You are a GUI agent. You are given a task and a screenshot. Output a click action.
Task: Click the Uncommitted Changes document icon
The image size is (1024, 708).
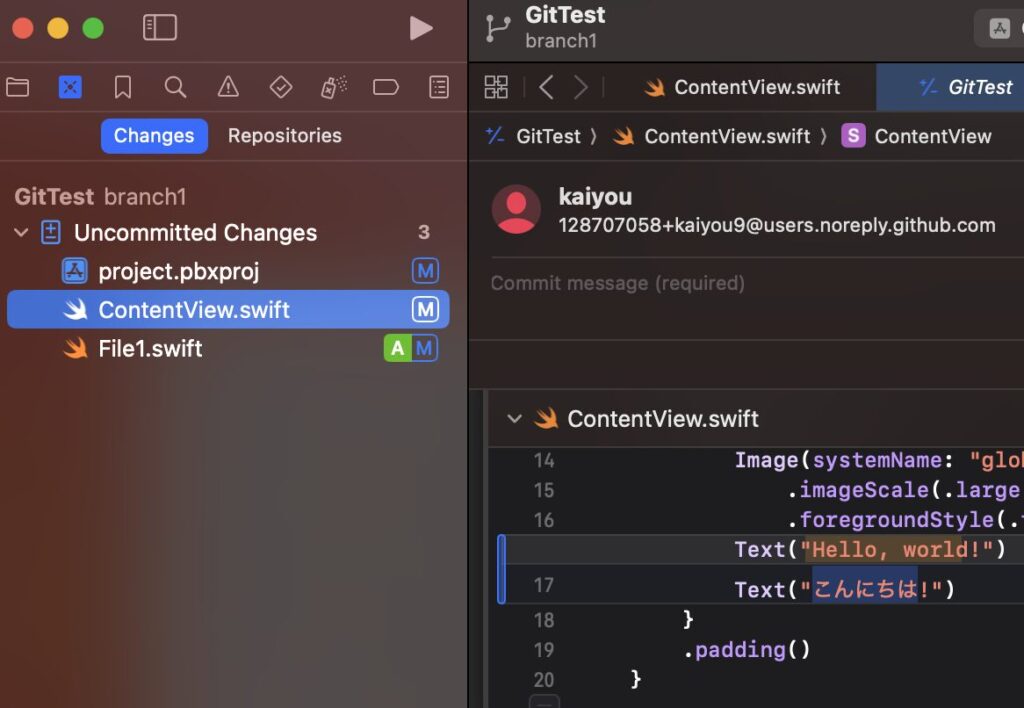pyautogui.click(x=51, y=233)
